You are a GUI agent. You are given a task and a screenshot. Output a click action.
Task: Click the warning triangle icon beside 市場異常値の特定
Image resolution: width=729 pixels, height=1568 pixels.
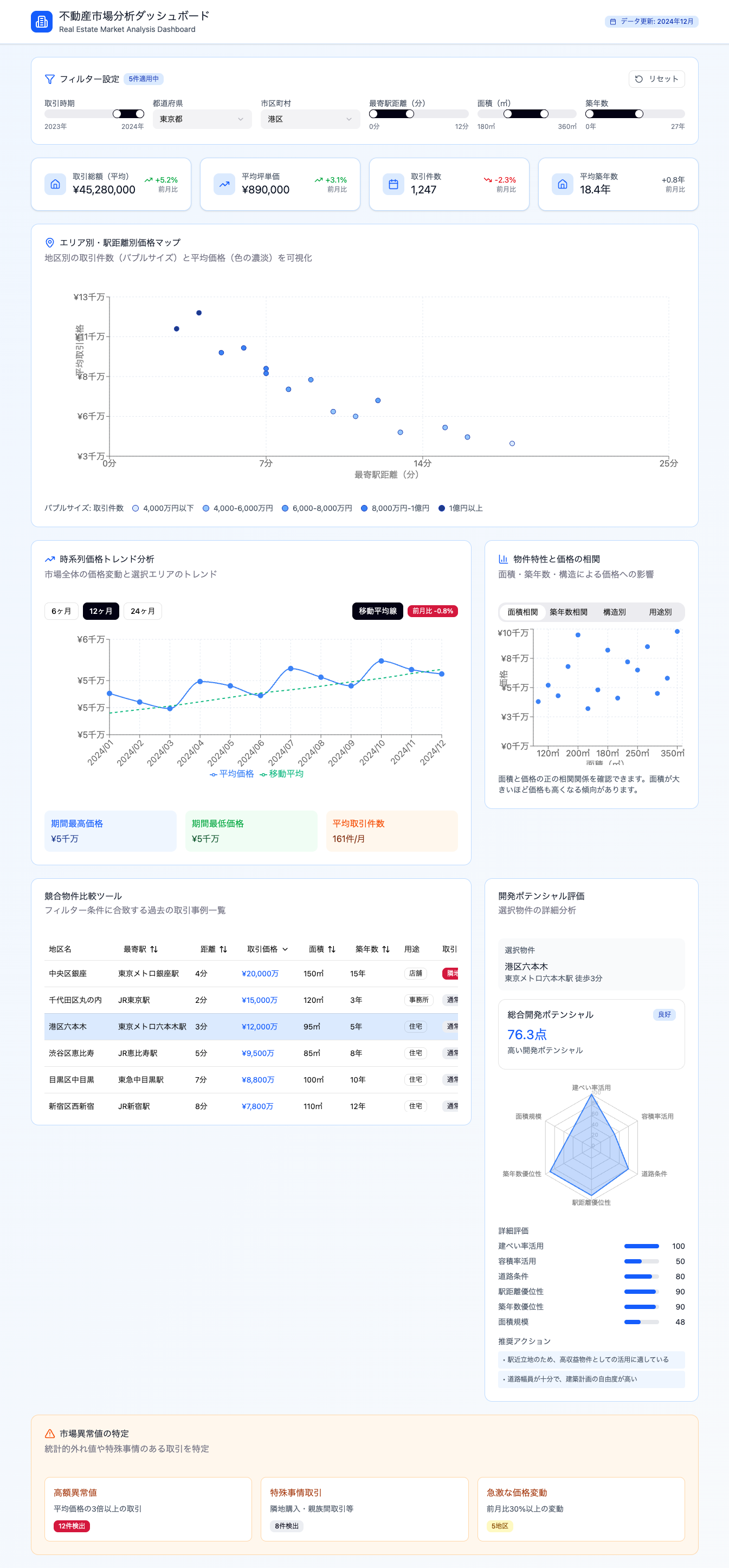pyautogui.click(x=50, y=1434)
